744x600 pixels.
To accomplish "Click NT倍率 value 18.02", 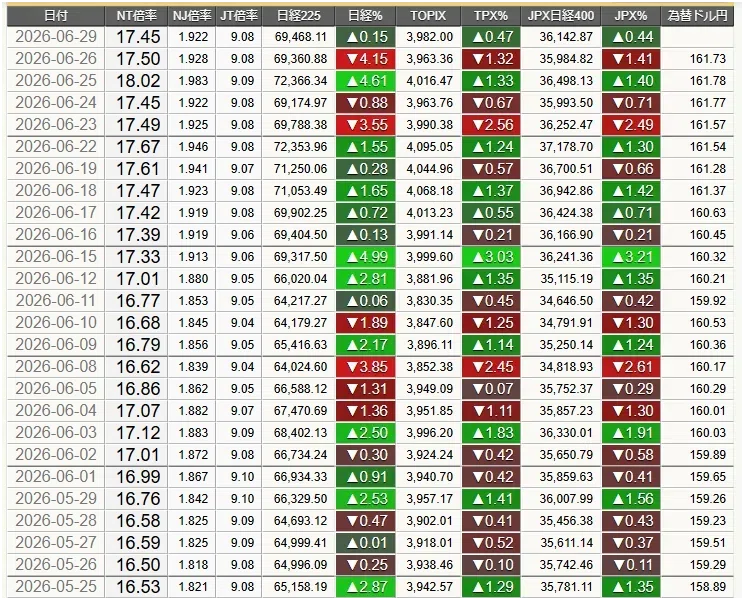I will (138, 81).
